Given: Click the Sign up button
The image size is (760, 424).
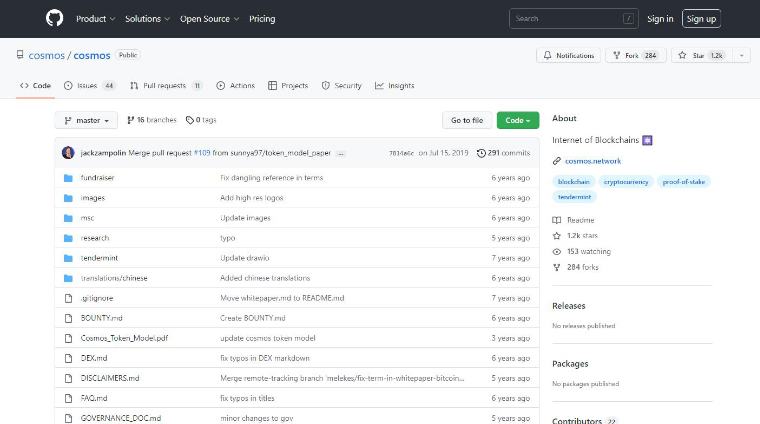Looking at the screenshot, I should coord(701,19).
